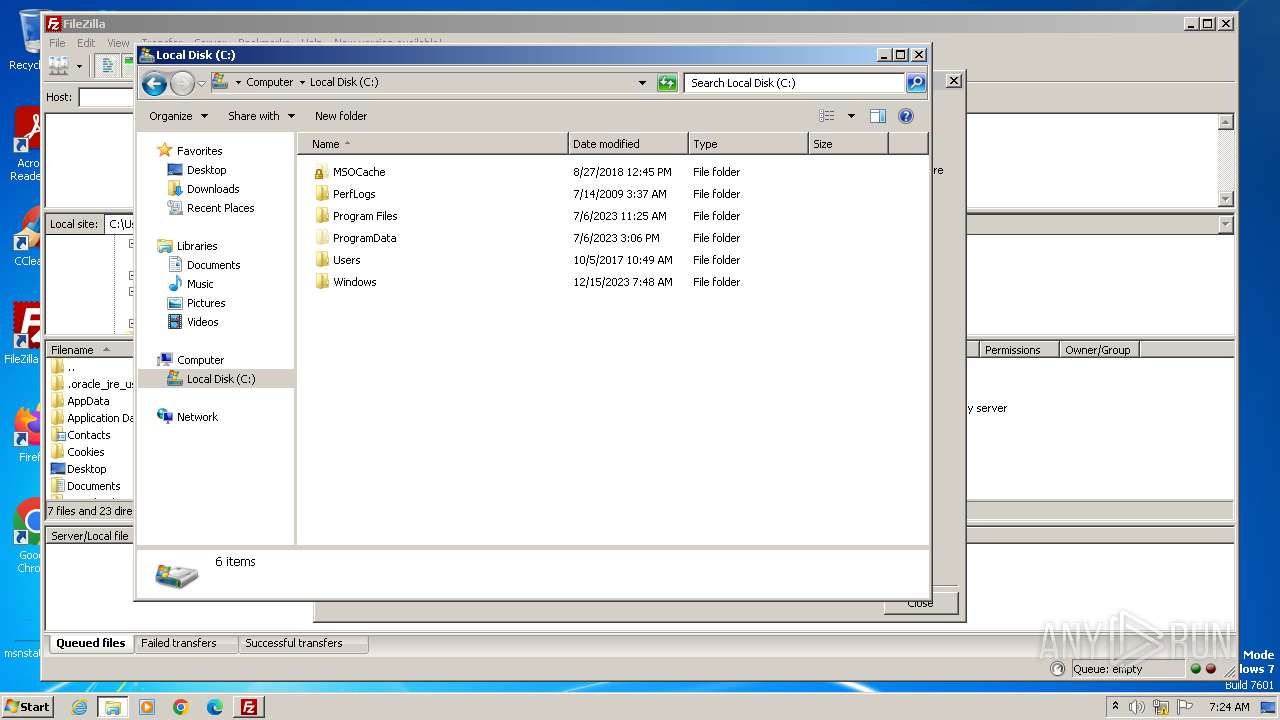
Task: Click in Search Local Disk (C:) field
Action: (795, 83)
